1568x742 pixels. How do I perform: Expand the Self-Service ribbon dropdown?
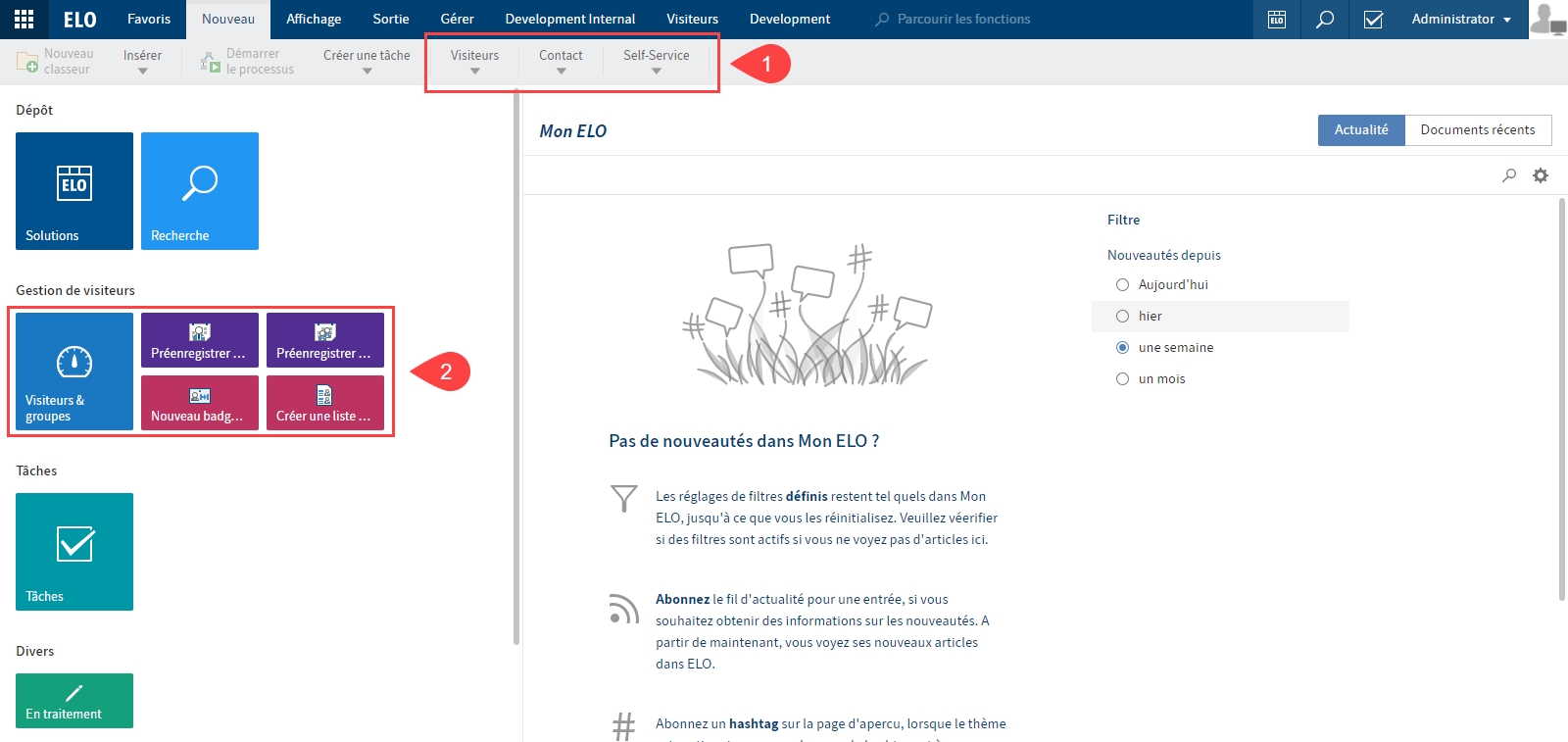pyautogui.click(x=656, y=62)
